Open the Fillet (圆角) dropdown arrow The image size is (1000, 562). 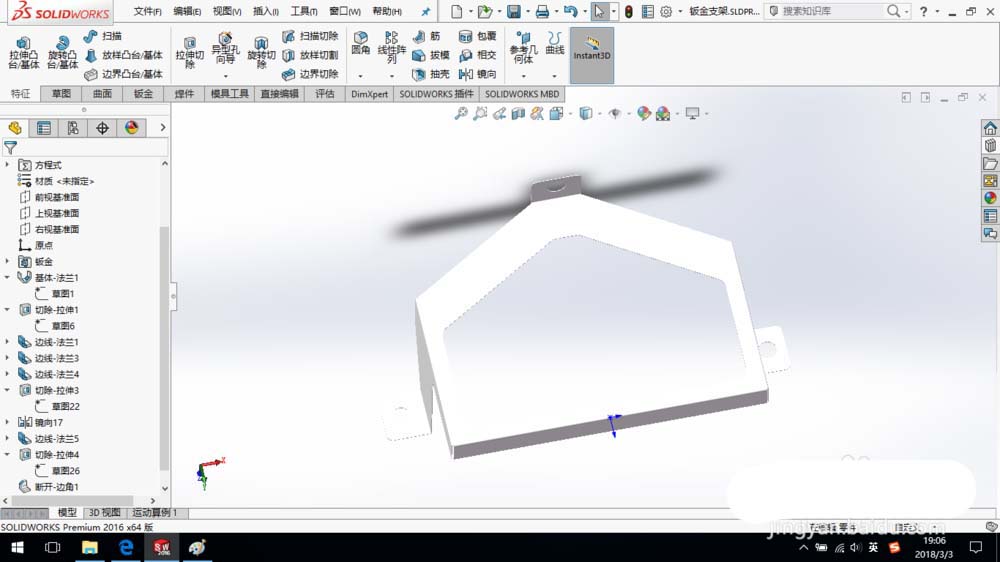(360, 77)
